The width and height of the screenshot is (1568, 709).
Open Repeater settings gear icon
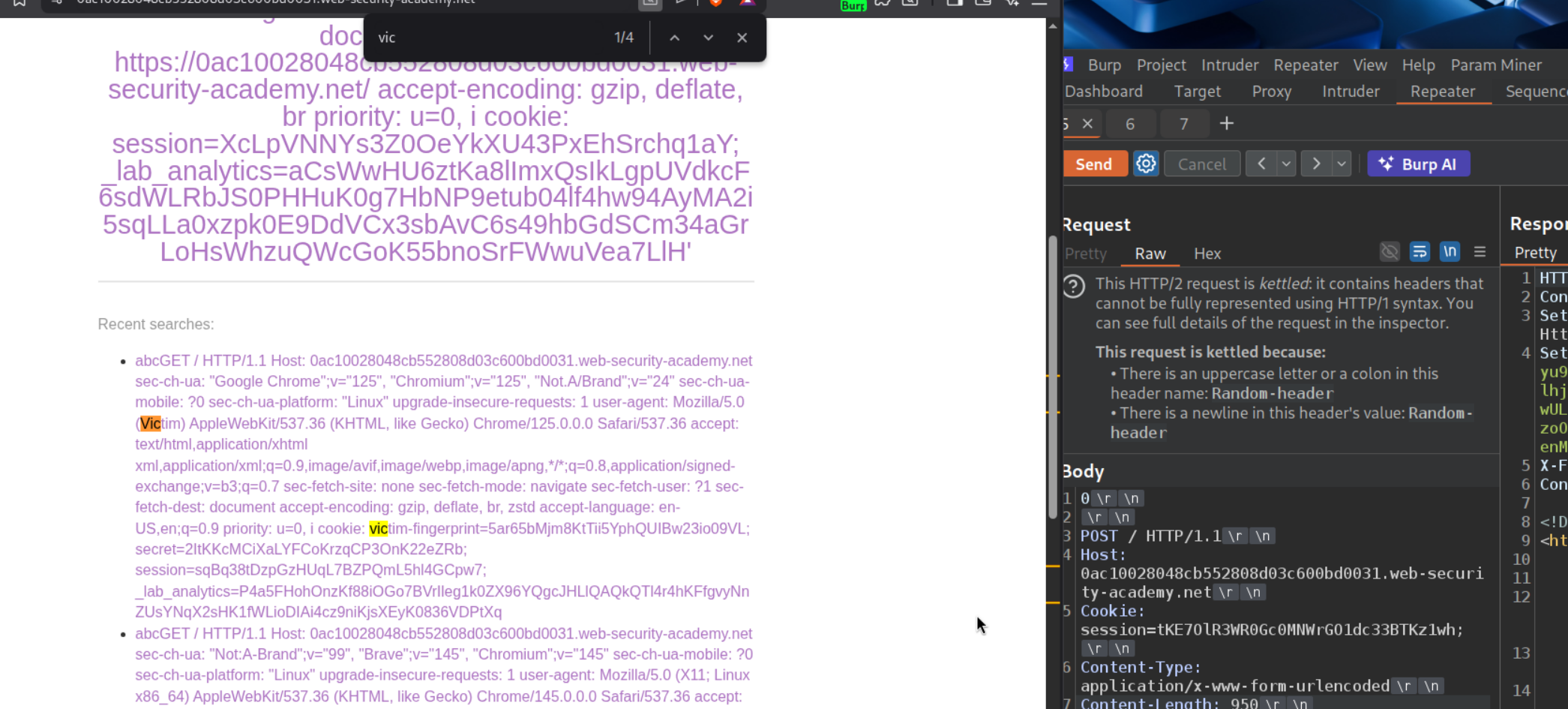(x=1146, y=164)
